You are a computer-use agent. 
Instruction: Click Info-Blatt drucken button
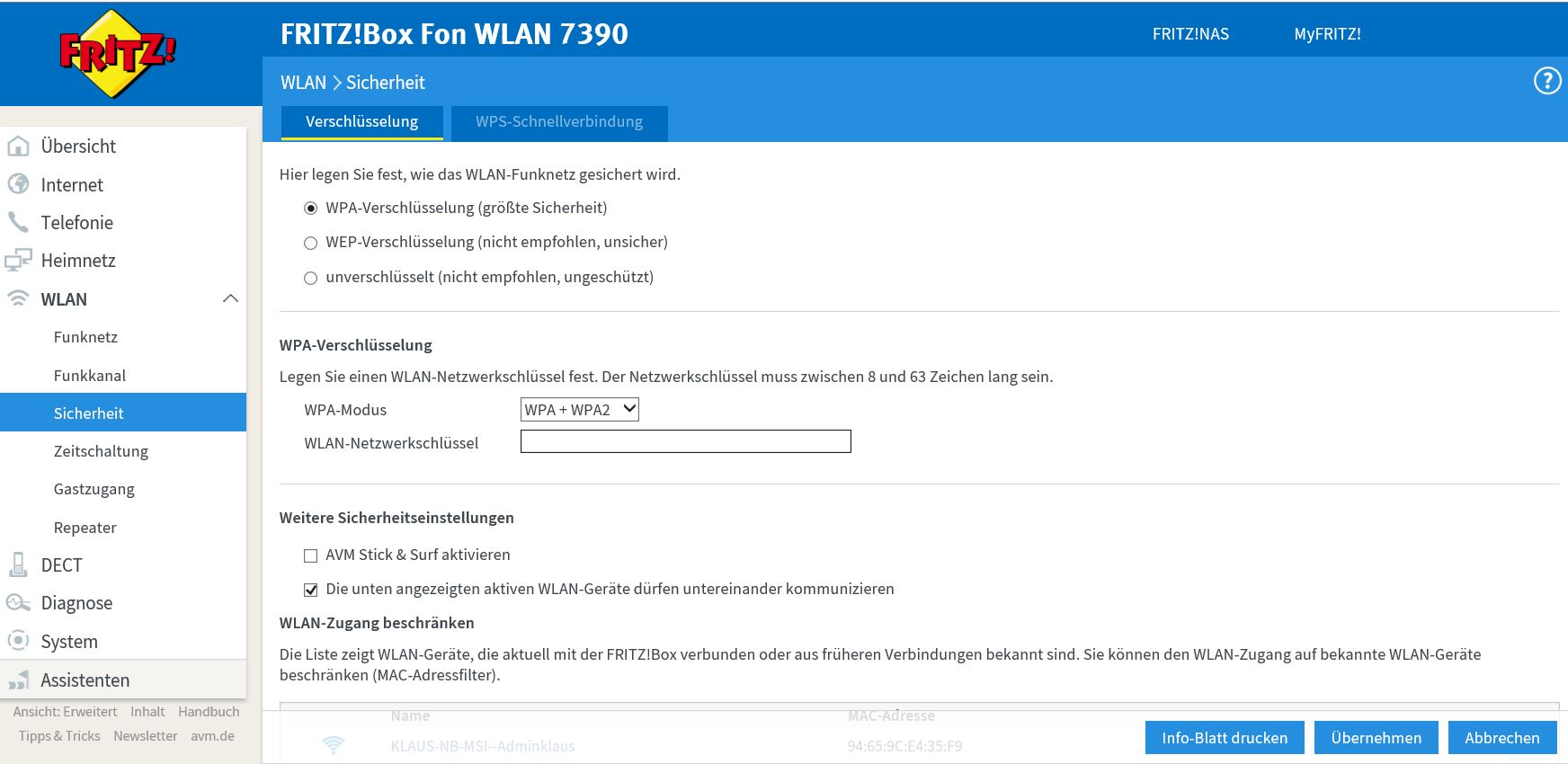(1224, 738)
